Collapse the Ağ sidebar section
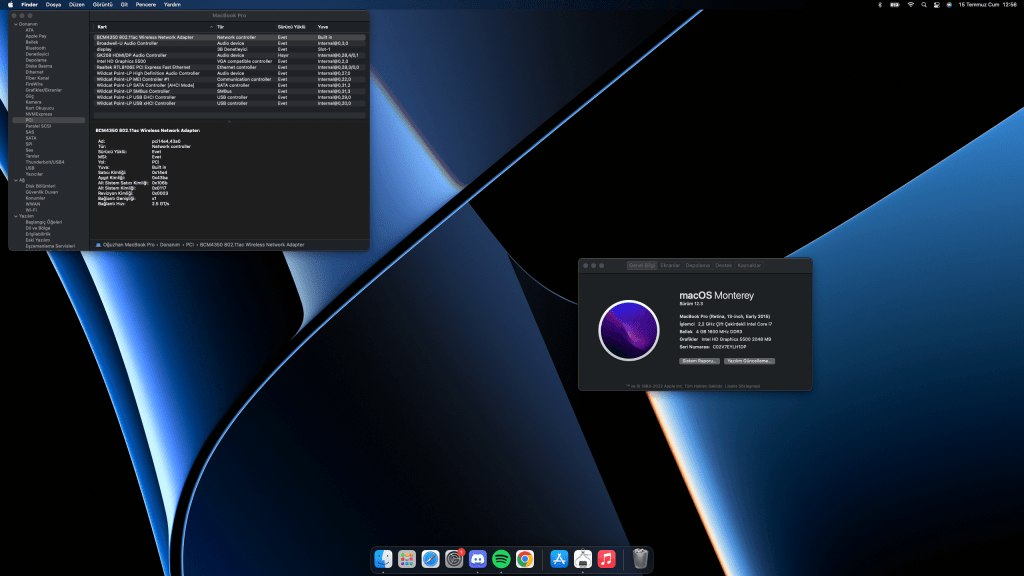The height and width of the screenshot is (576, 1024). [16, 180]
